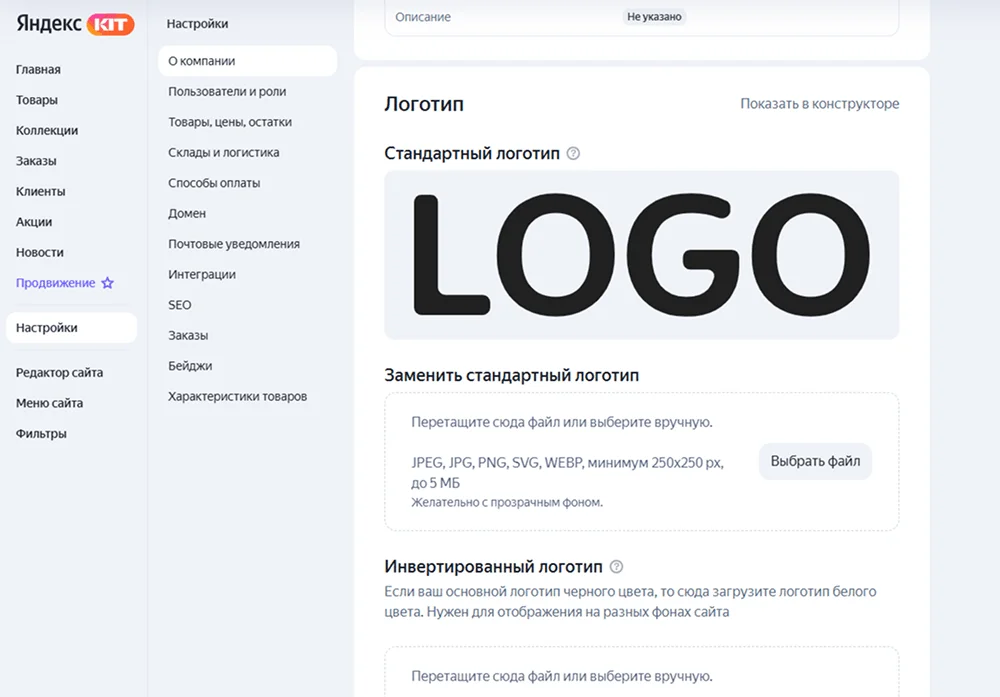Click the Заменить стандартный логотип heading

pyautogui.click(x=511, y=375)
